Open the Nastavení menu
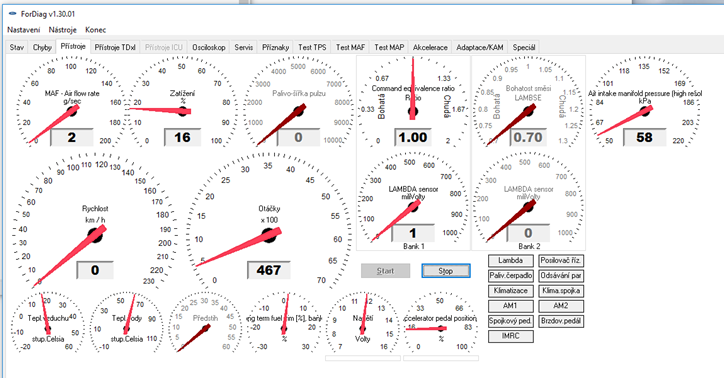 click(24, 30)
